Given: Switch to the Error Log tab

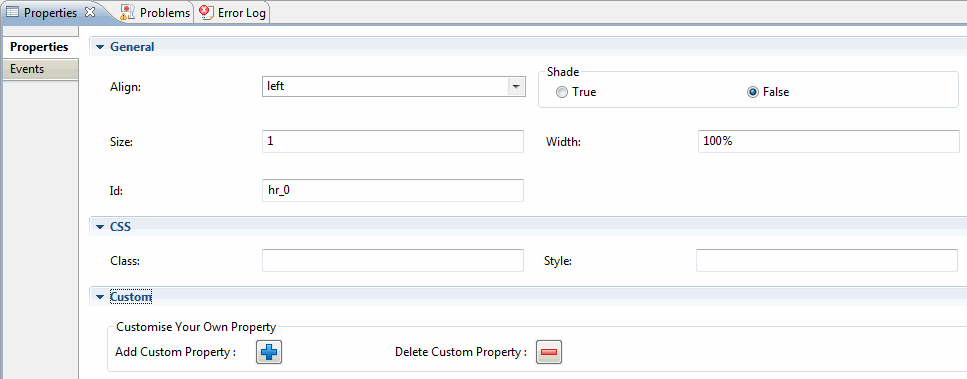Looking at the screenshot, I should pos(233,12).
